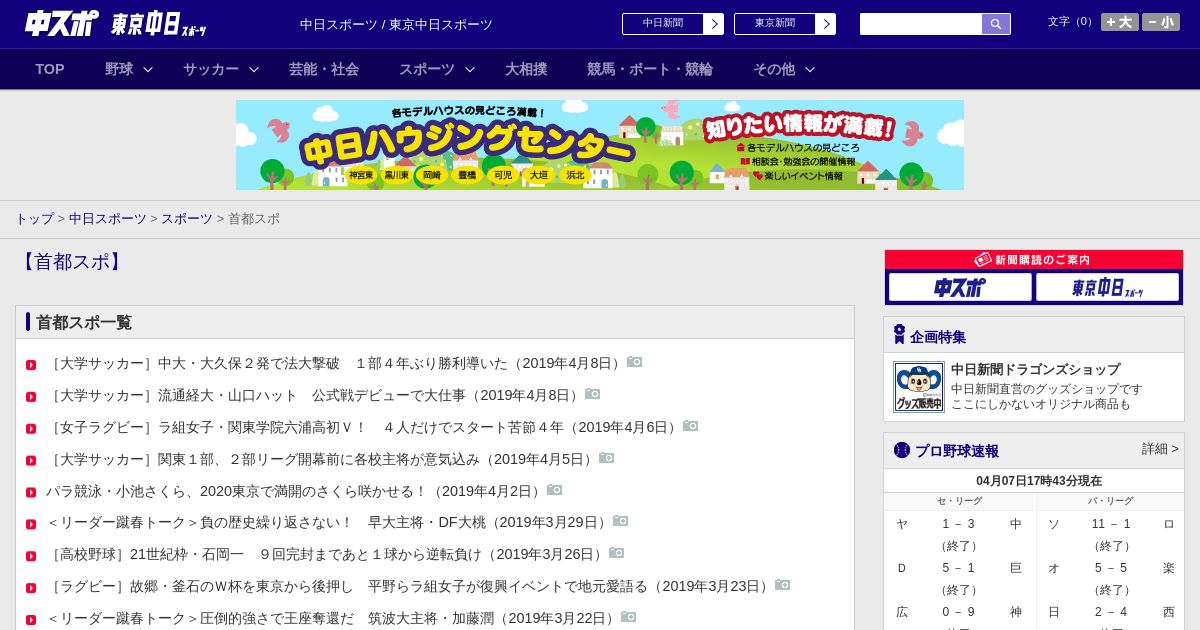The image size is (1200, 630).
Task: Focus the site search input field
Action: [921, 24]
